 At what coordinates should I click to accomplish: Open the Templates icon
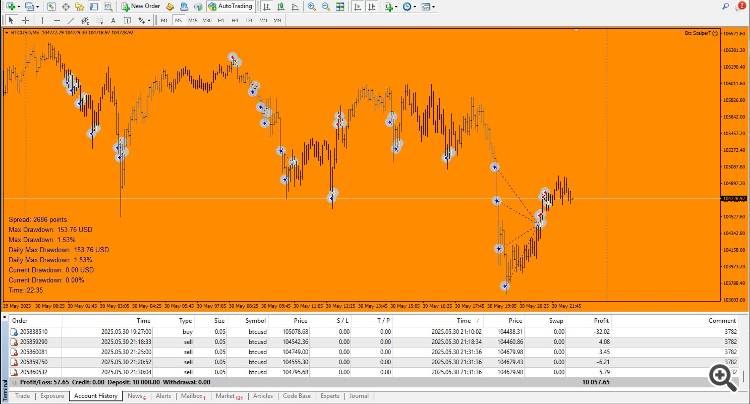426,7
